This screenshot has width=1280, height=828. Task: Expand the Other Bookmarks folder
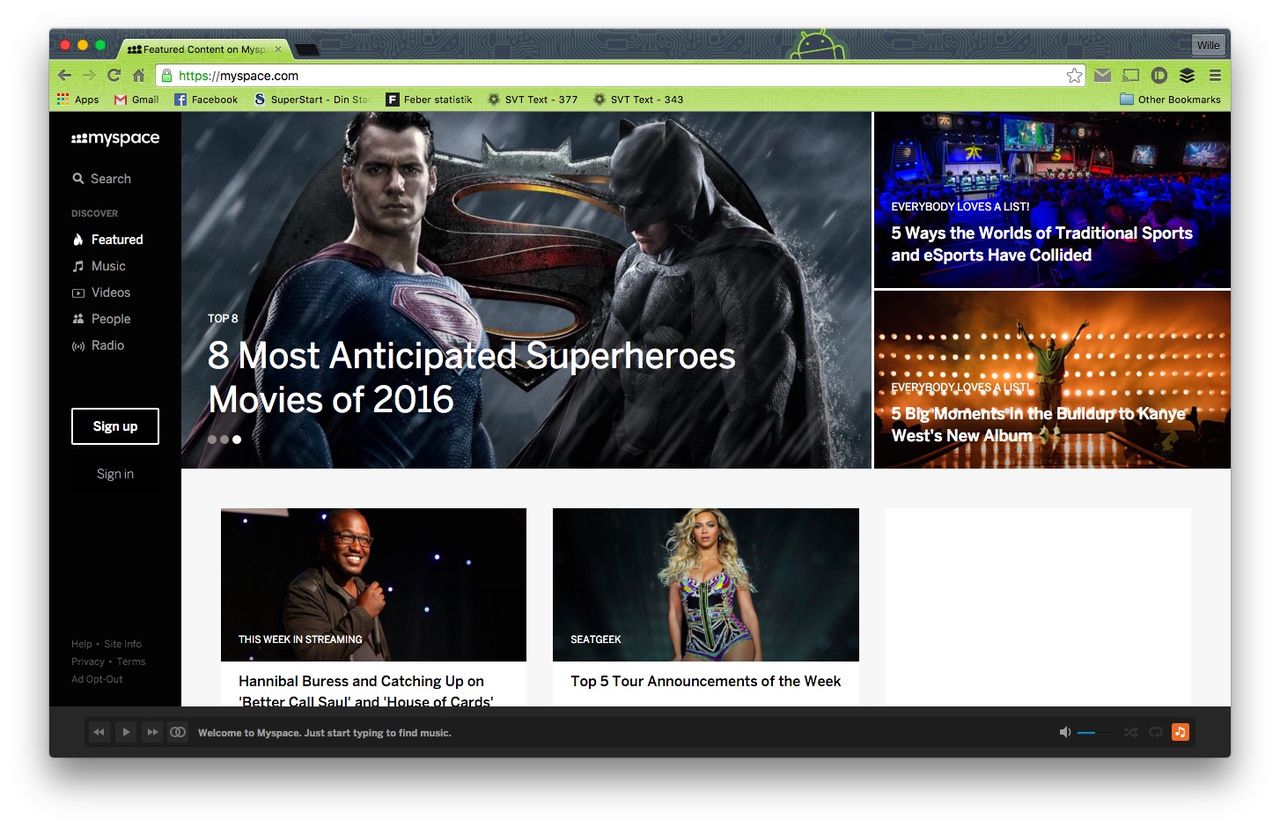coord(1170,100)
